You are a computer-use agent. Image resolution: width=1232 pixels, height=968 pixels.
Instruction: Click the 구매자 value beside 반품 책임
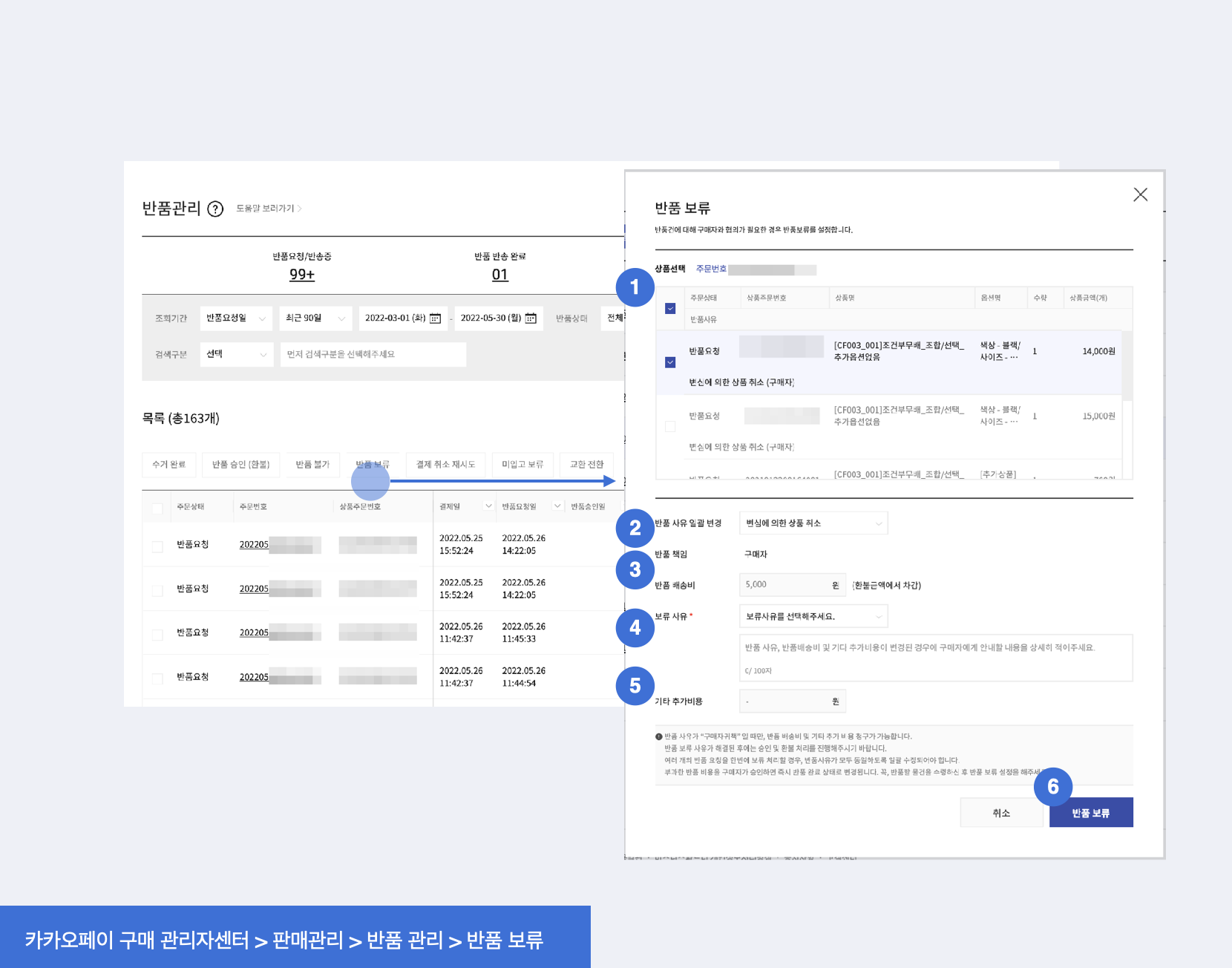(756, 555)
